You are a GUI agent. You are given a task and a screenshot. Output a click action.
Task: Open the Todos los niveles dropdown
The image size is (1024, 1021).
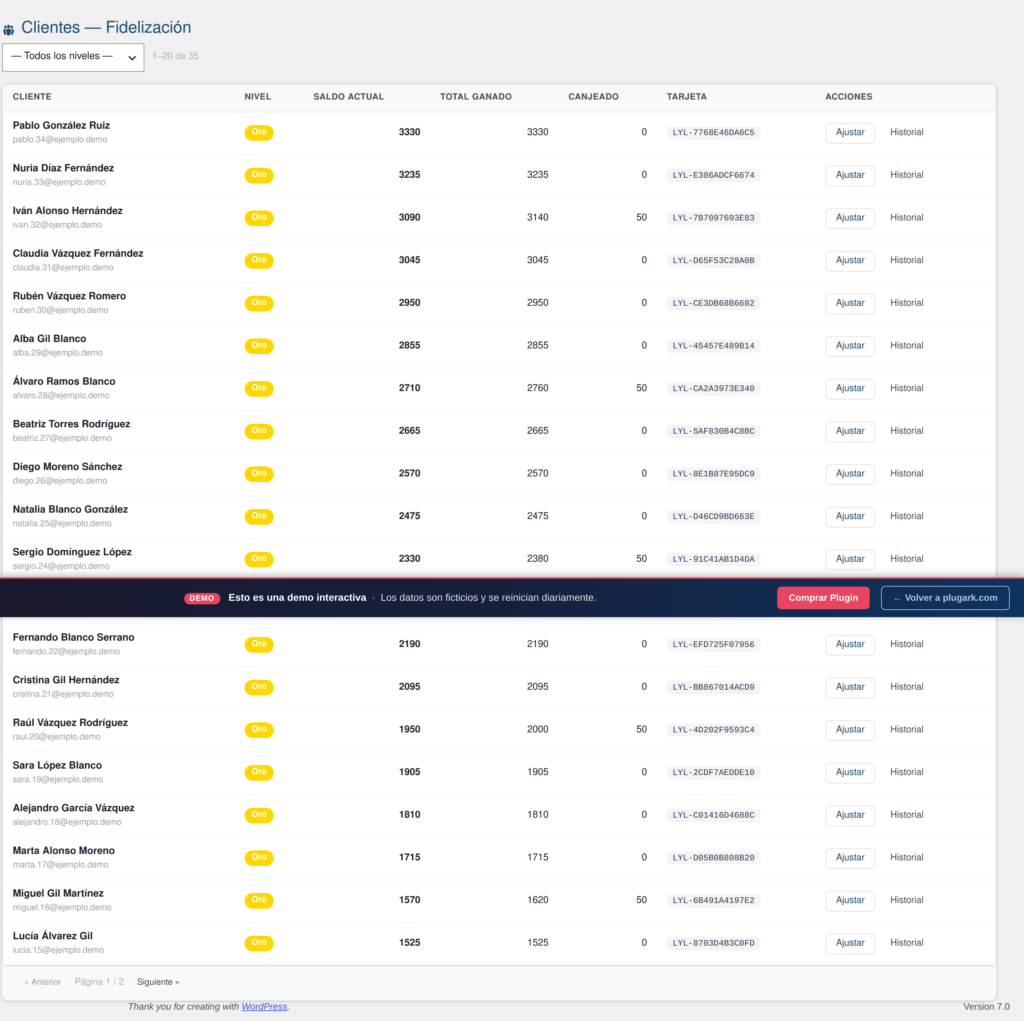click(73, 57)
